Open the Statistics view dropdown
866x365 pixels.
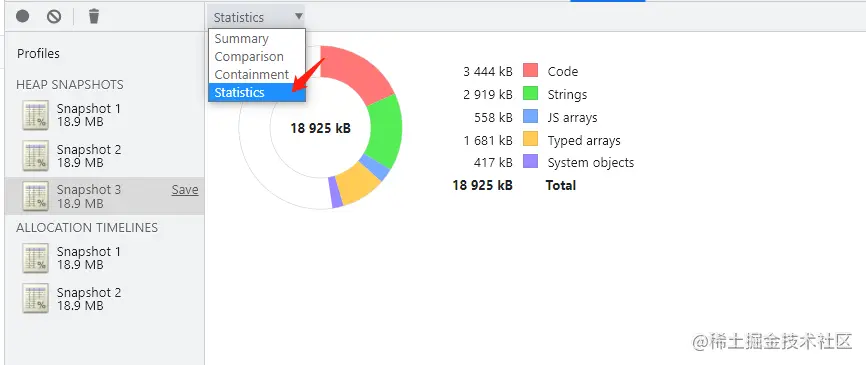click(x=256, y=17)
